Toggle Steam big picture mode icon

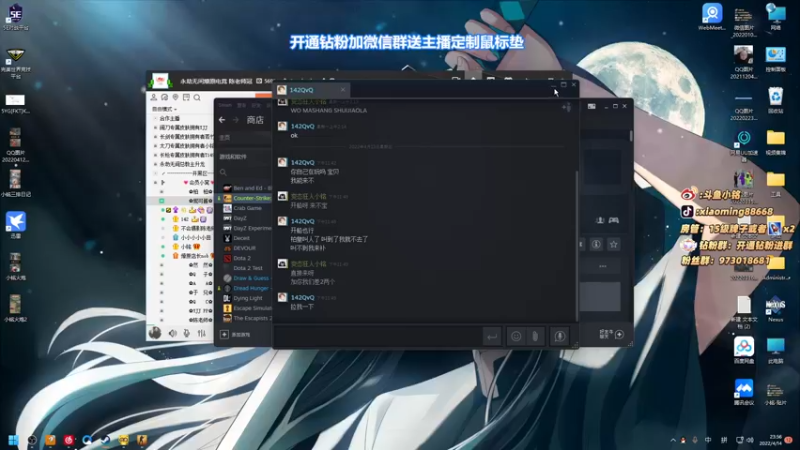pos(591,106)
